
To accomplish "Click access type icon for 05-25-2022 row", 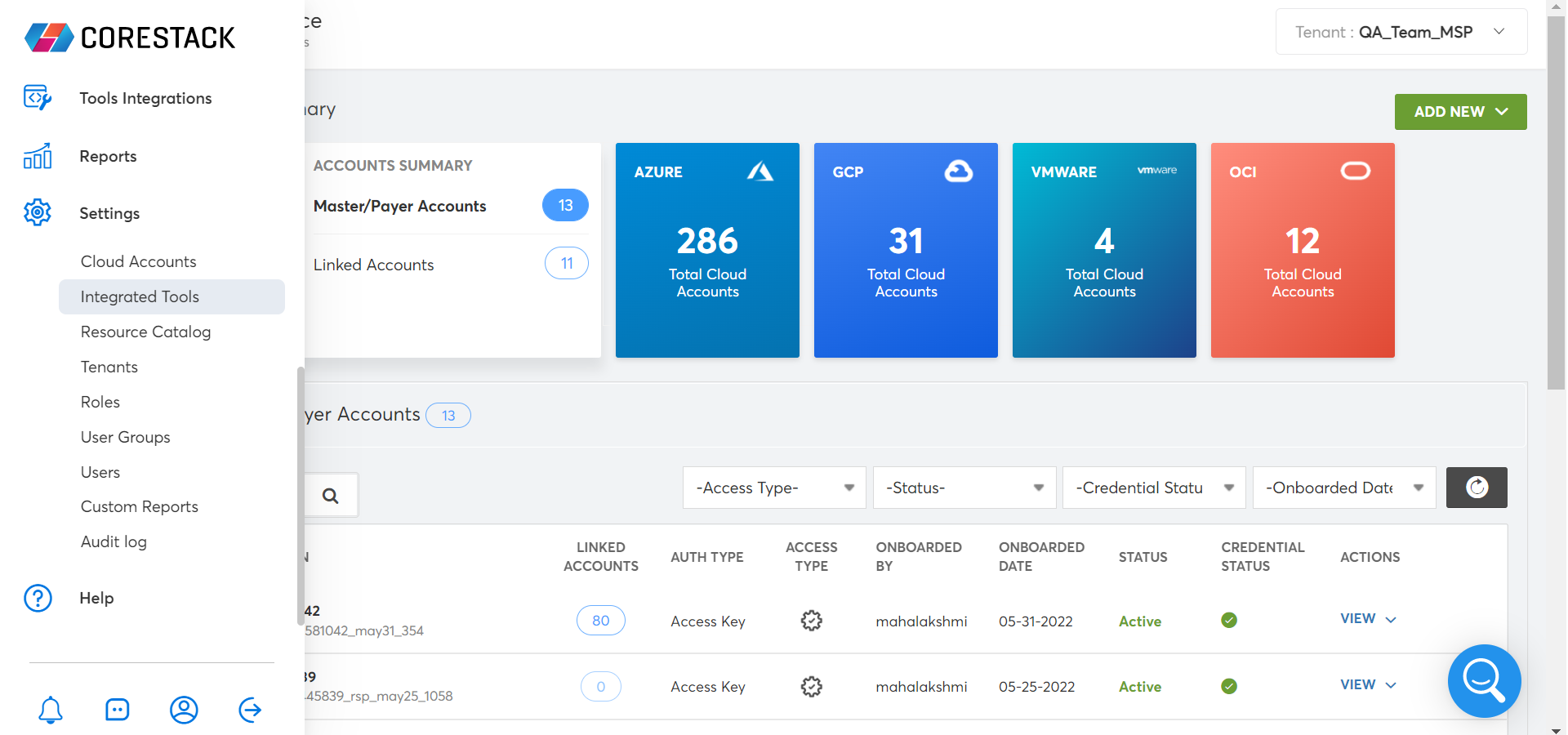I will click(x=812, y=687).
